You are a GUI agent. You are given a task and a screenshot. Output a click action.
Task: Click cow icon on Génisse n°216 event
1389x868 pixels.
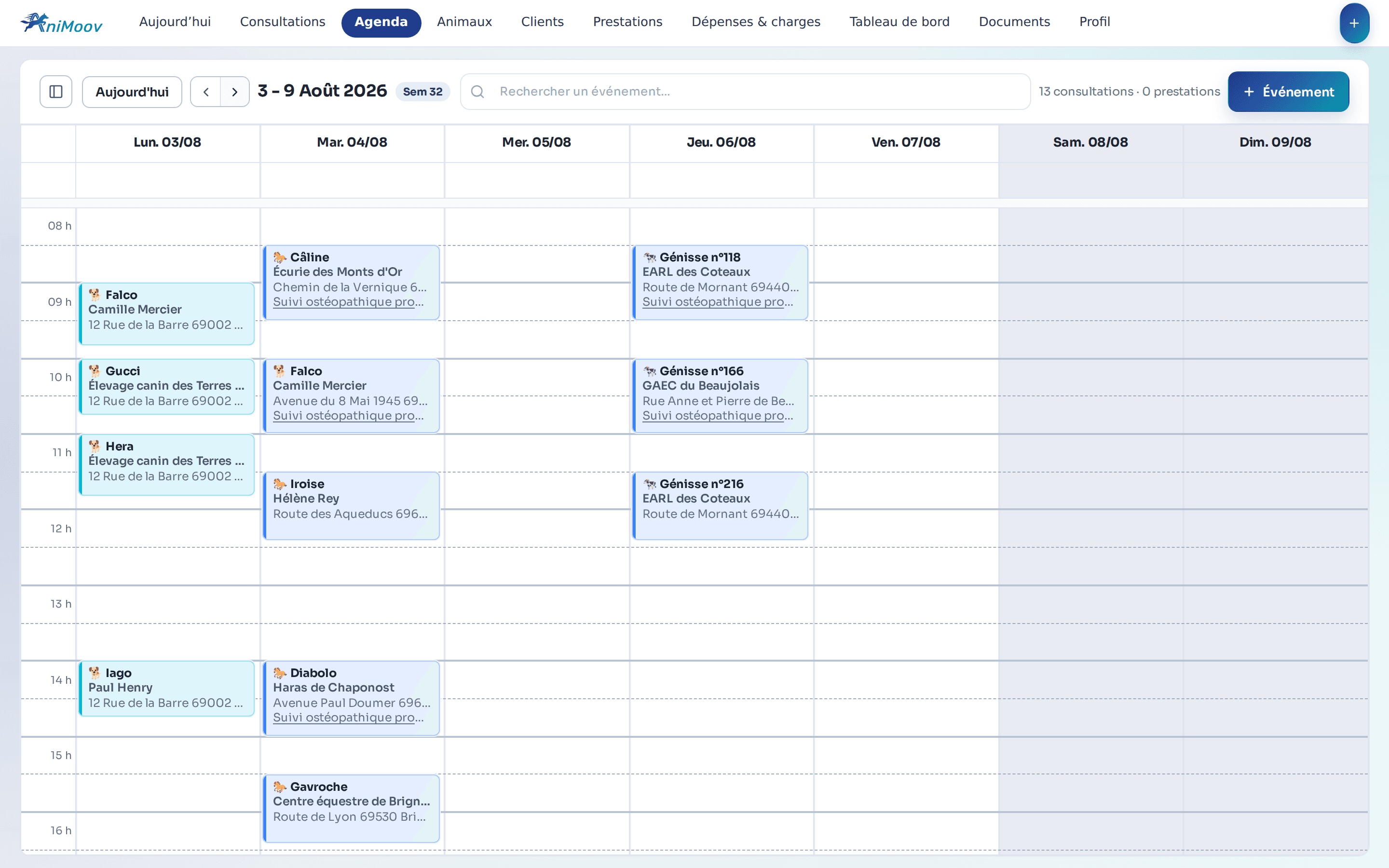(x=649, y=484)
